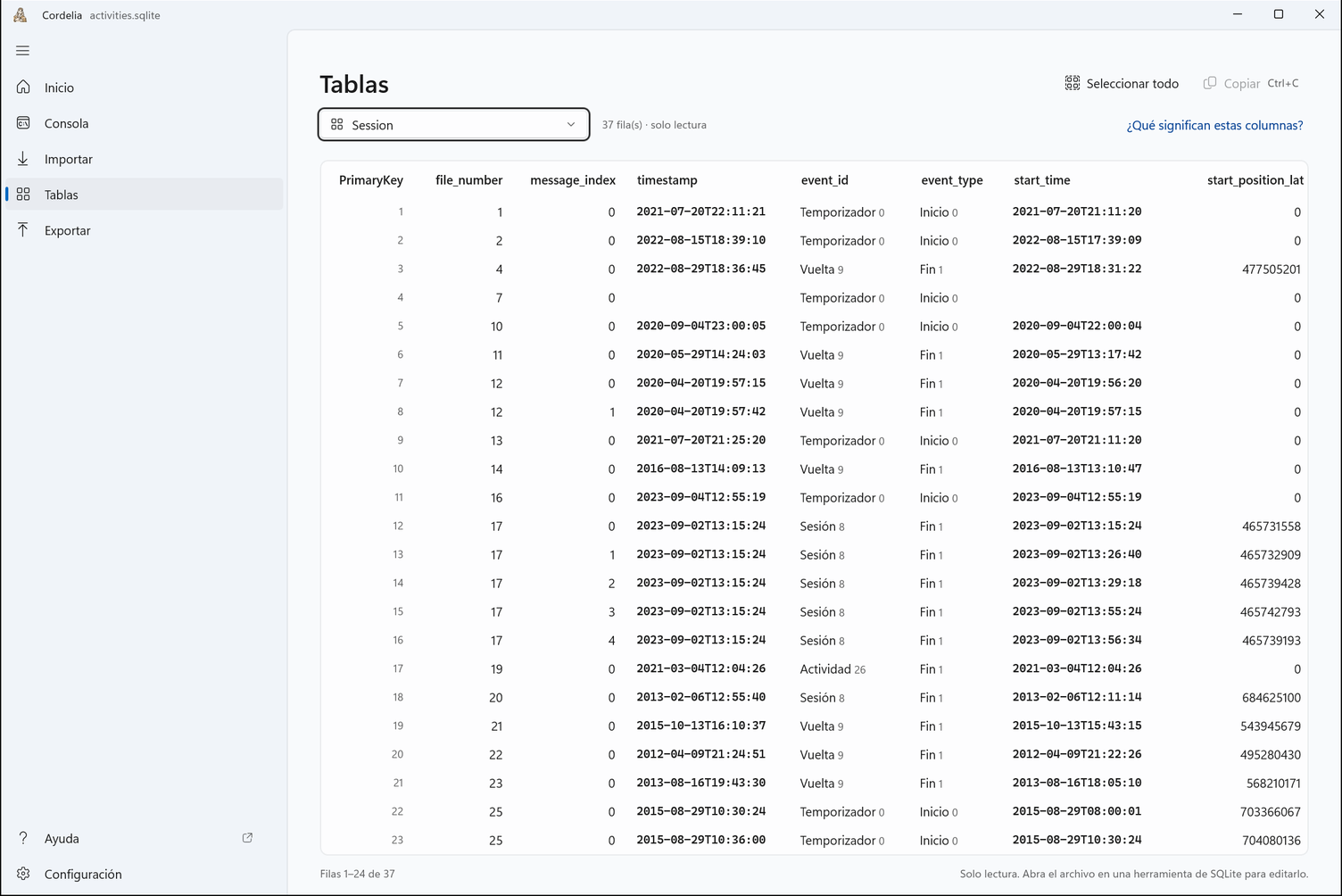1342x896 pixels.
Task: Click the Actividad 26 event_id cell
Action: tap(833, 669)
